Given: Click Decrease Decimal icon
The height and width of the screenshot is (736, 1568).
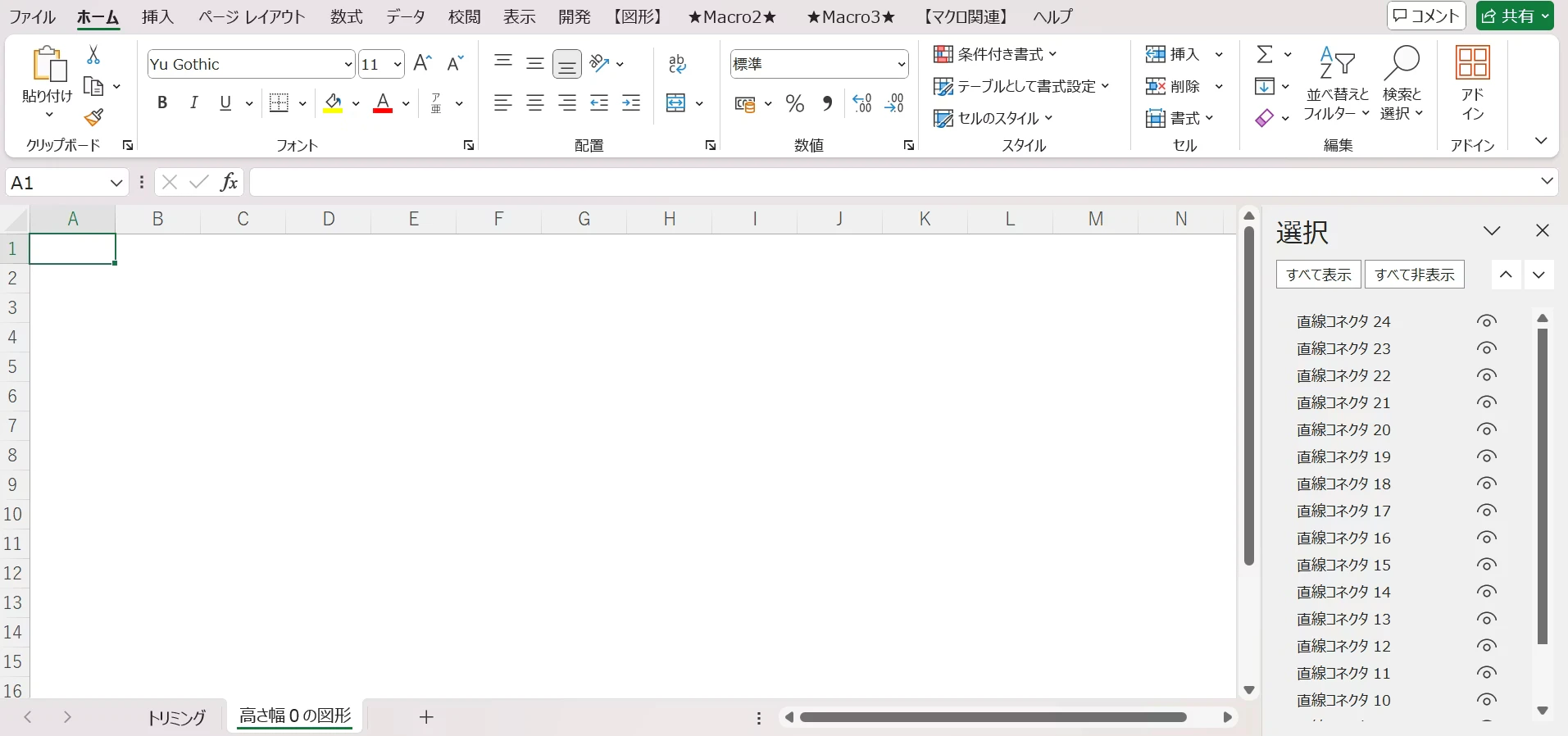Looking at the screenshot, I should coord(894,103).
